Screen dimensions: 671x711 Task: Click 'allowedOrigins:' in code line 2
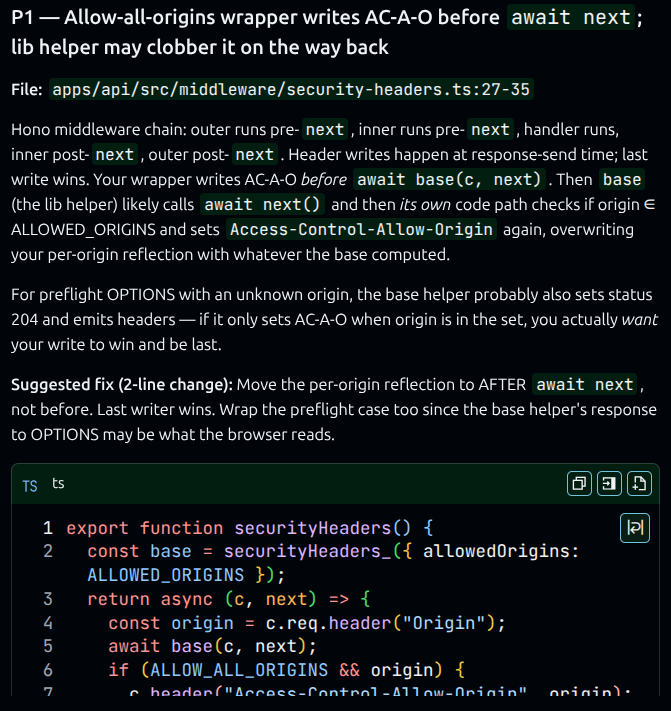click(501, 551)
